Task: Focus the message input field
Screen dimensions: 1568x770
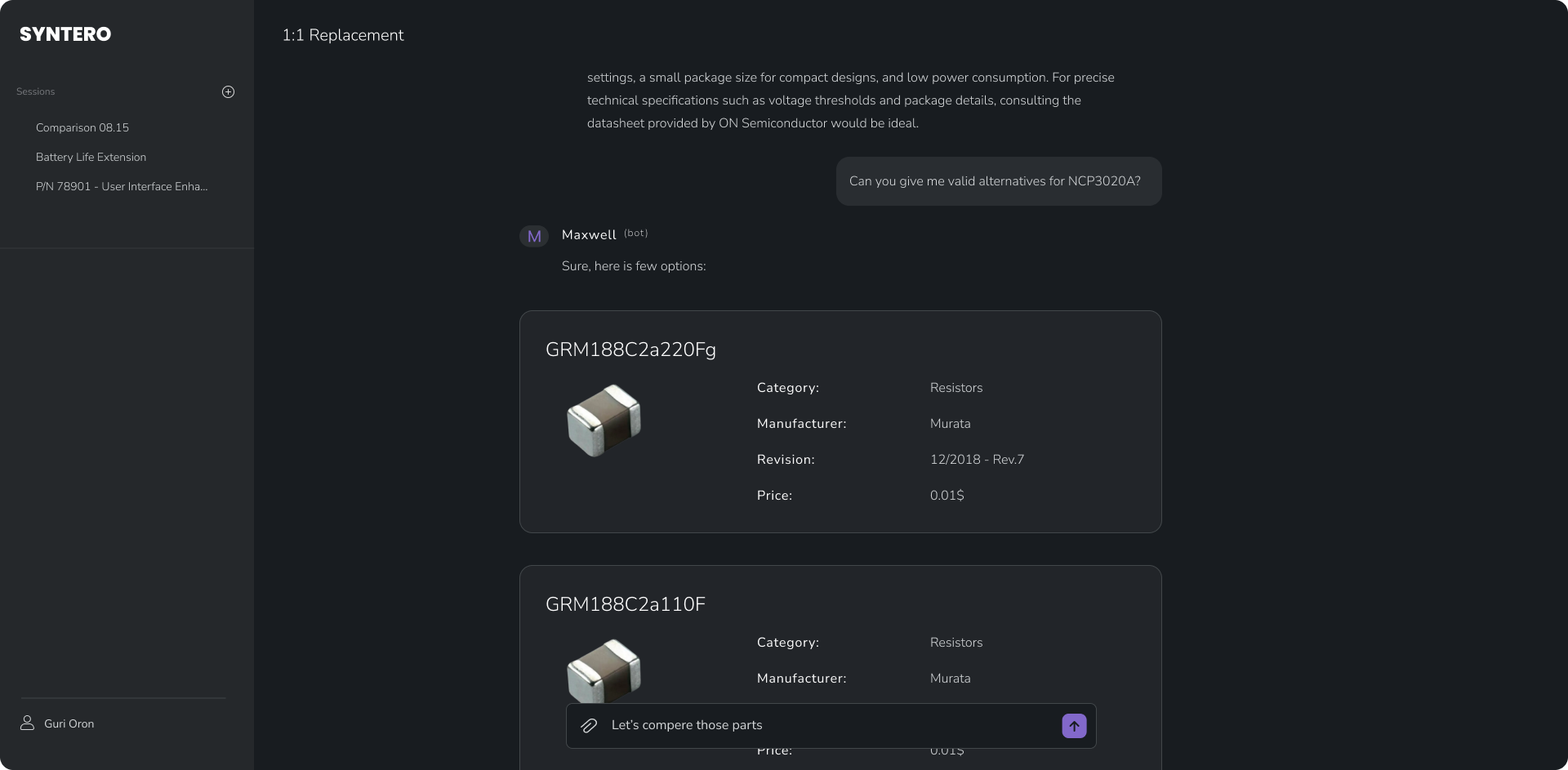Action: pos(831,726)
